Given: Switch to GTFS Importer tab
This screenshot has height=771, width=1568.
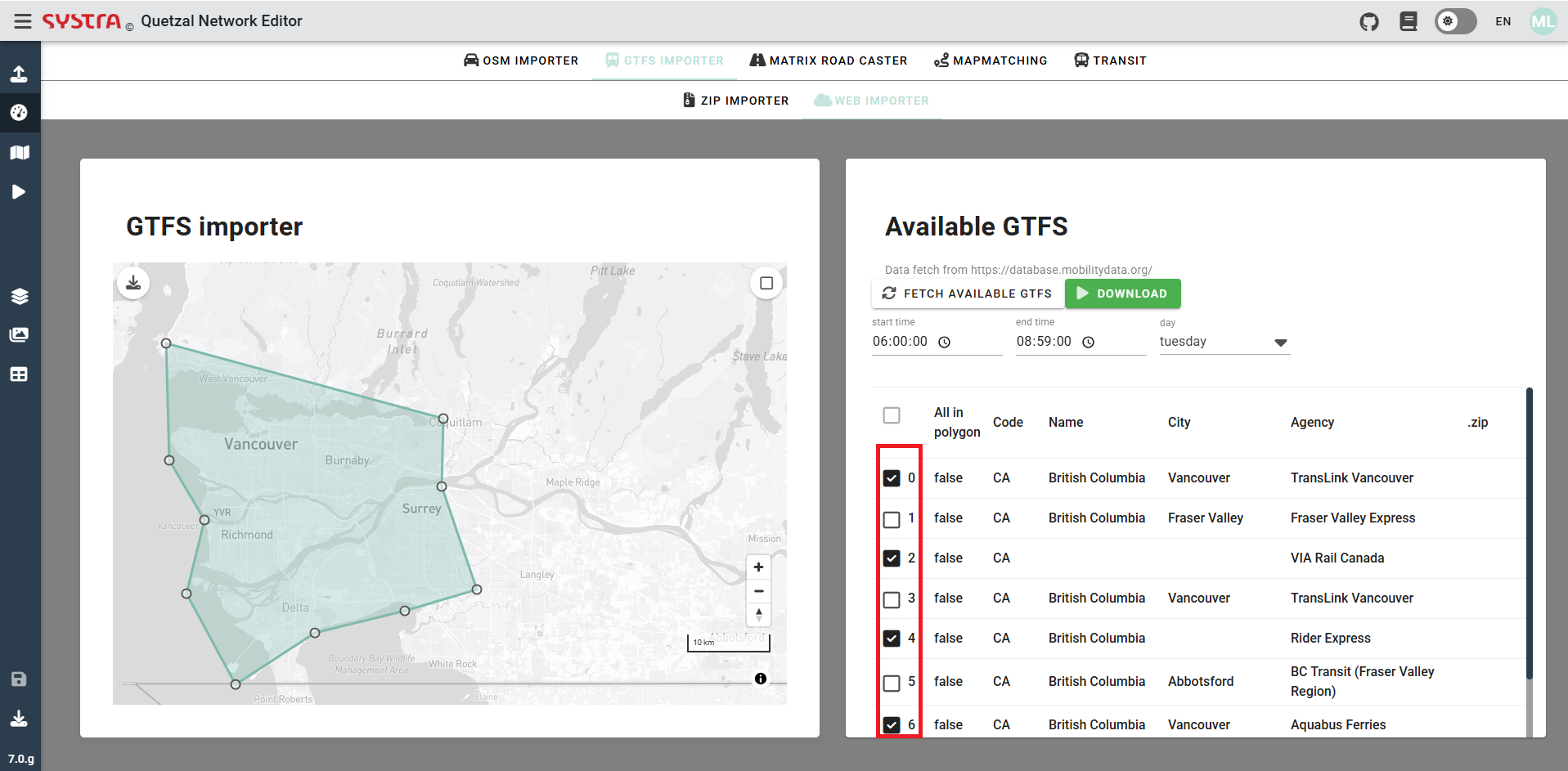Looking at the screenshot, I should pos(664,61).
